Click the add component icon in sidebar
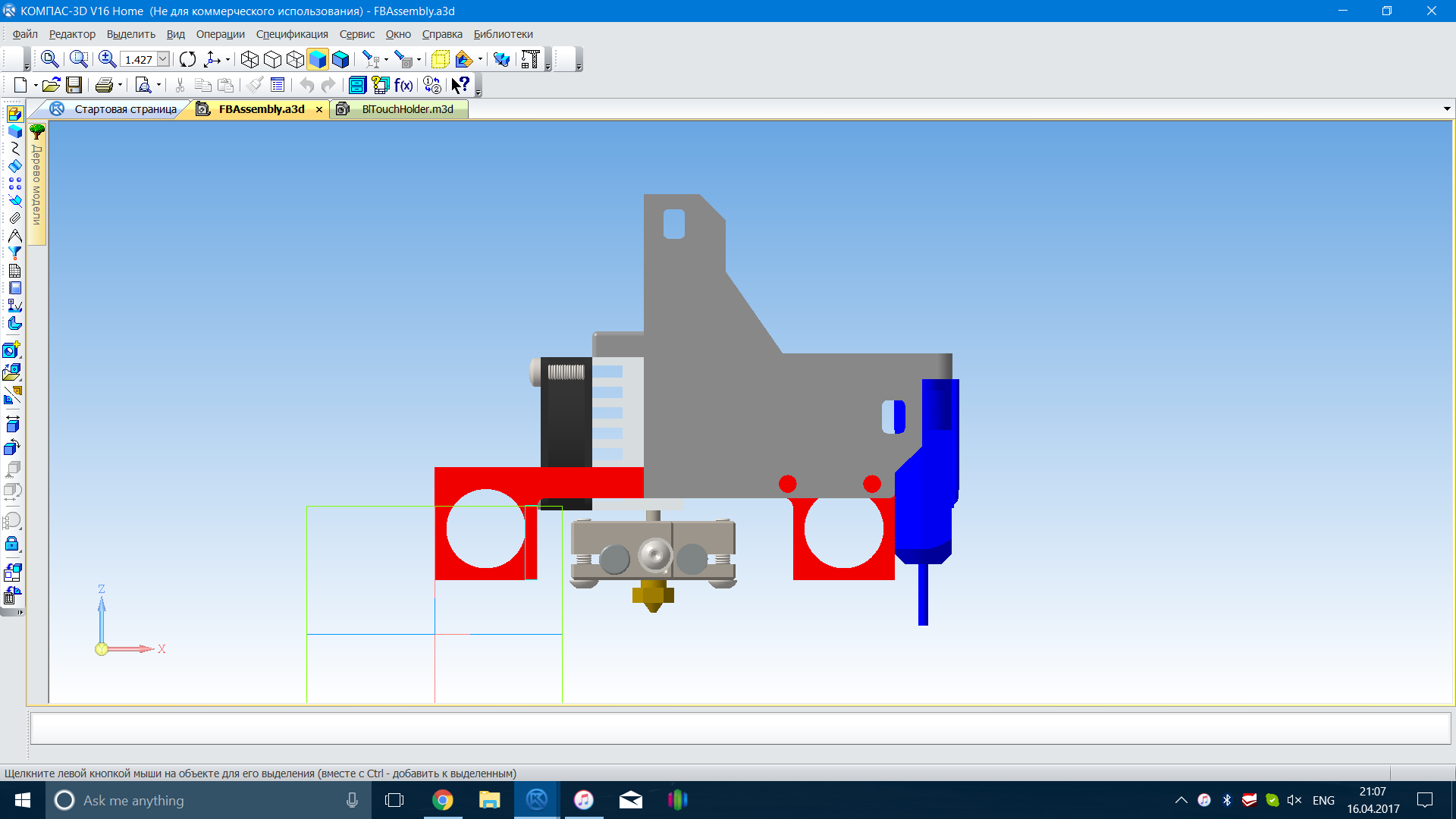Image resolution: width=1456 pixels, height=819 pixels. click(x=11, y=350)
